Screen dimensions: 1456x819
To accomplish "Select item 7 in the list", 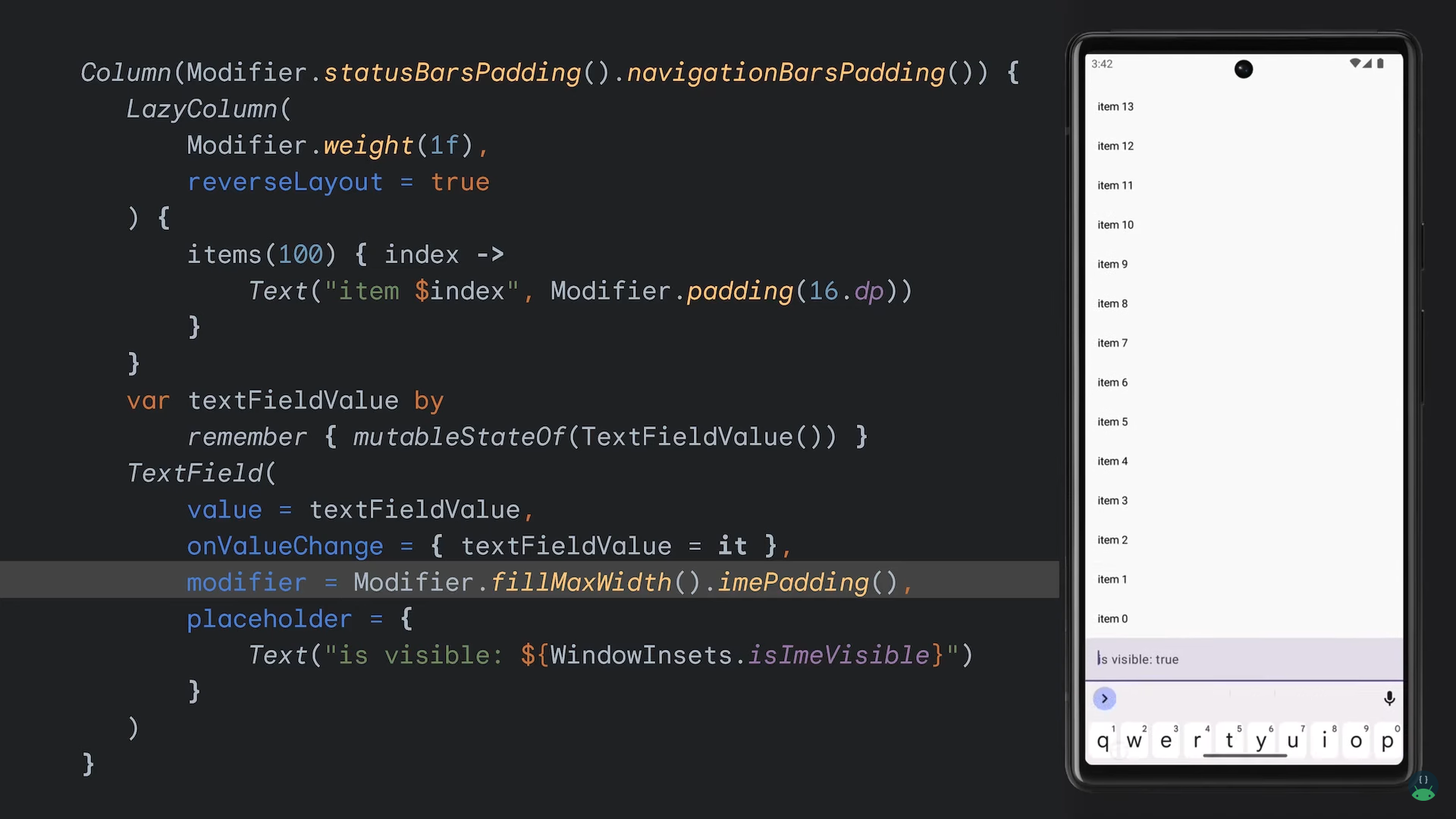I will coord(1112,343).
